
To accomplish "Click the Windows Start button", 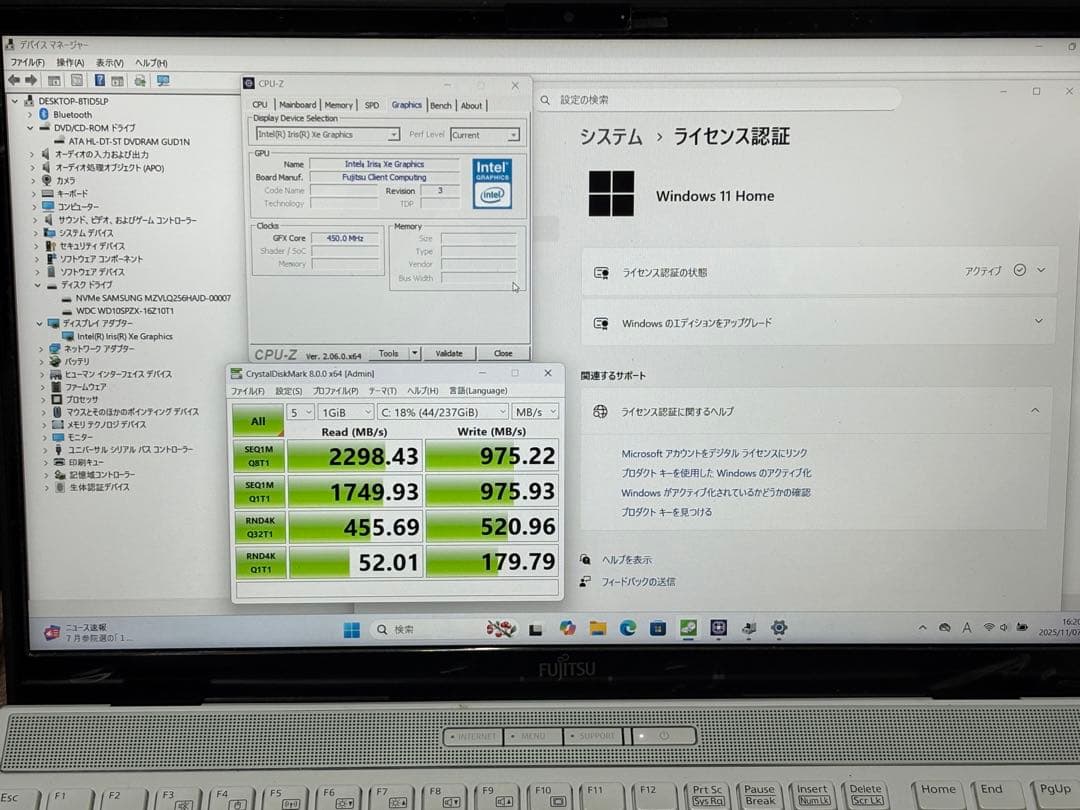I will (x=352, y=628).
